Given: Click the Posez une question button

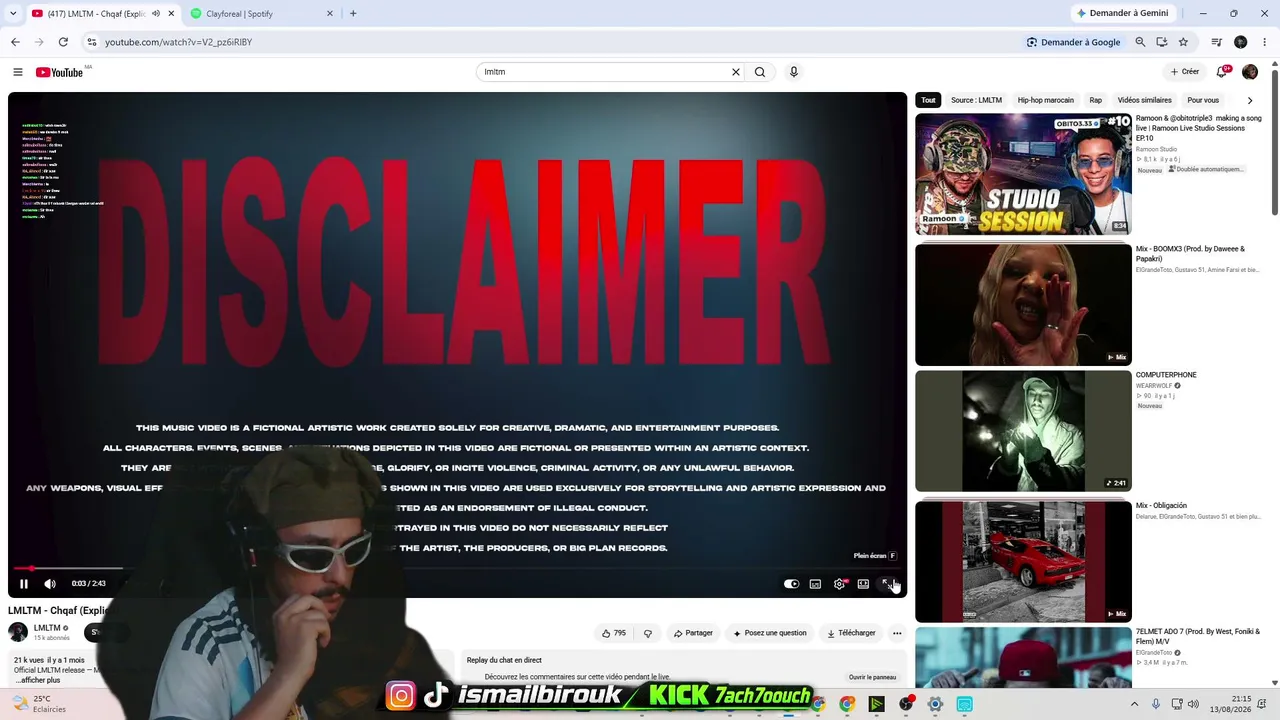Looking at the screenshot, I should coord(769,633).
